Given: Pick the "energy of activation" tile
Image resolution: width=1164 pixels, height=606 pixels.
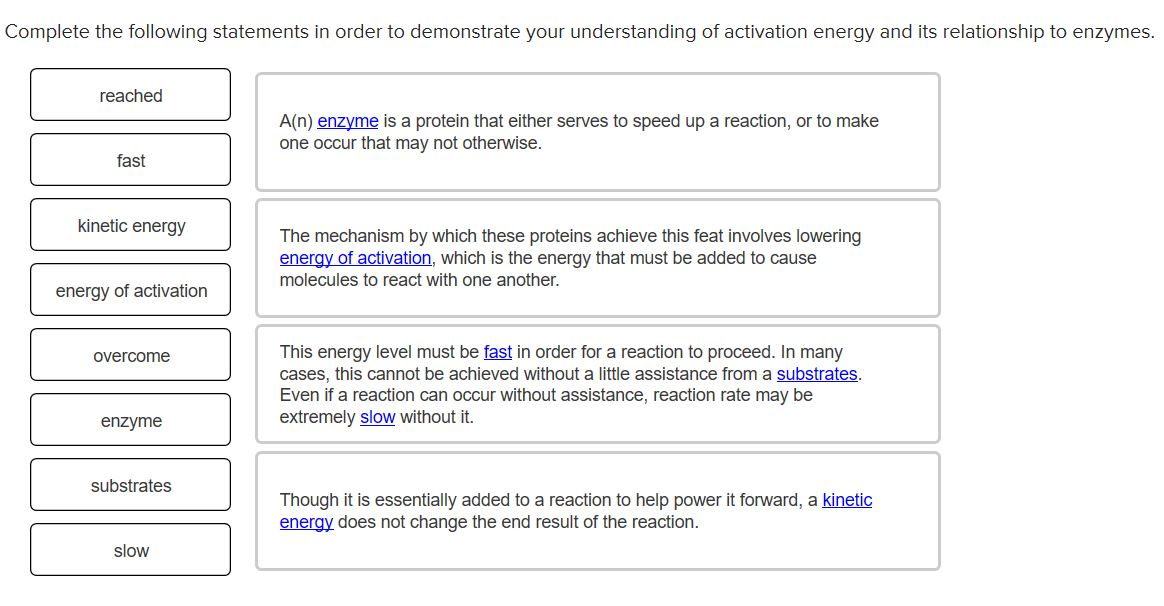Looking at the screenshot, I should [x=130, y=289].
